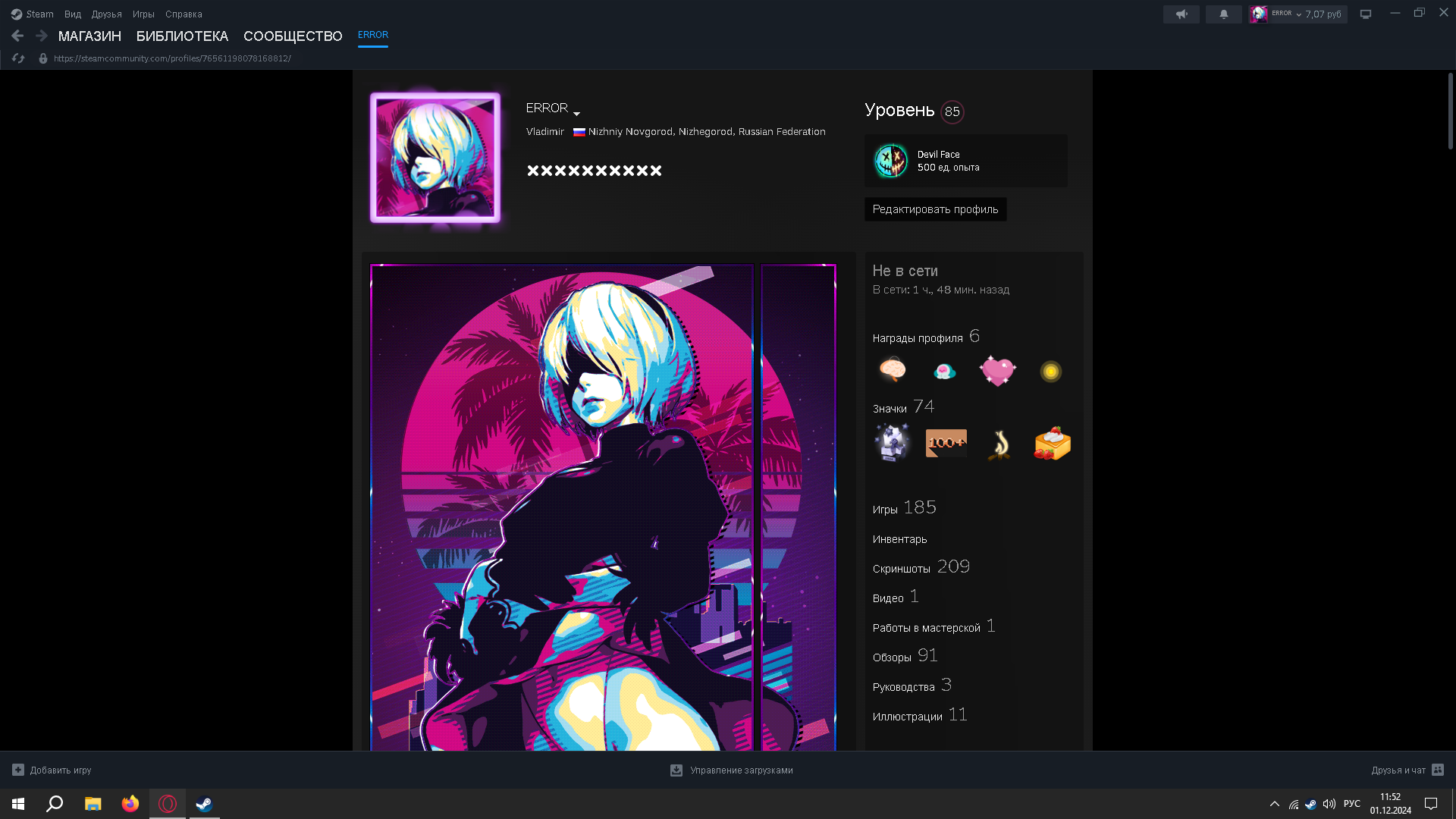Viewport: 1456px width, 819px height.
Task: Go back with the navigation arrow
Action: coord(17,36)
